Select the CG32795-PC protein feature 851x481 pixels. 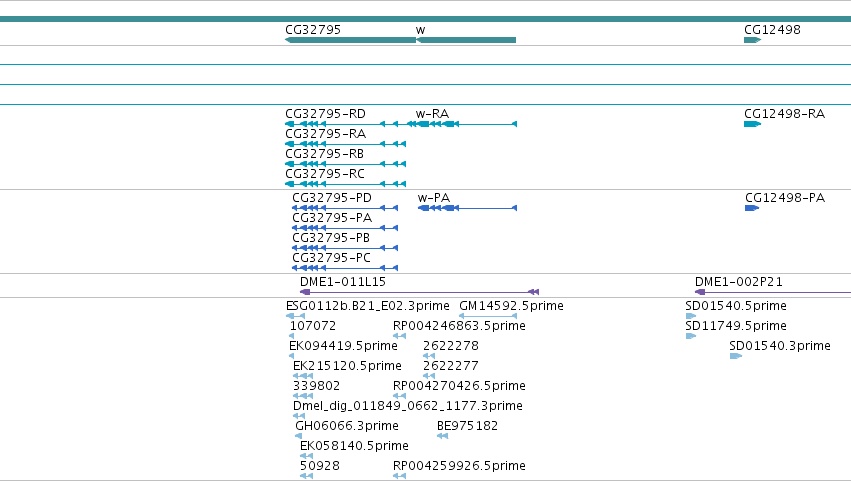pos(345,268)
